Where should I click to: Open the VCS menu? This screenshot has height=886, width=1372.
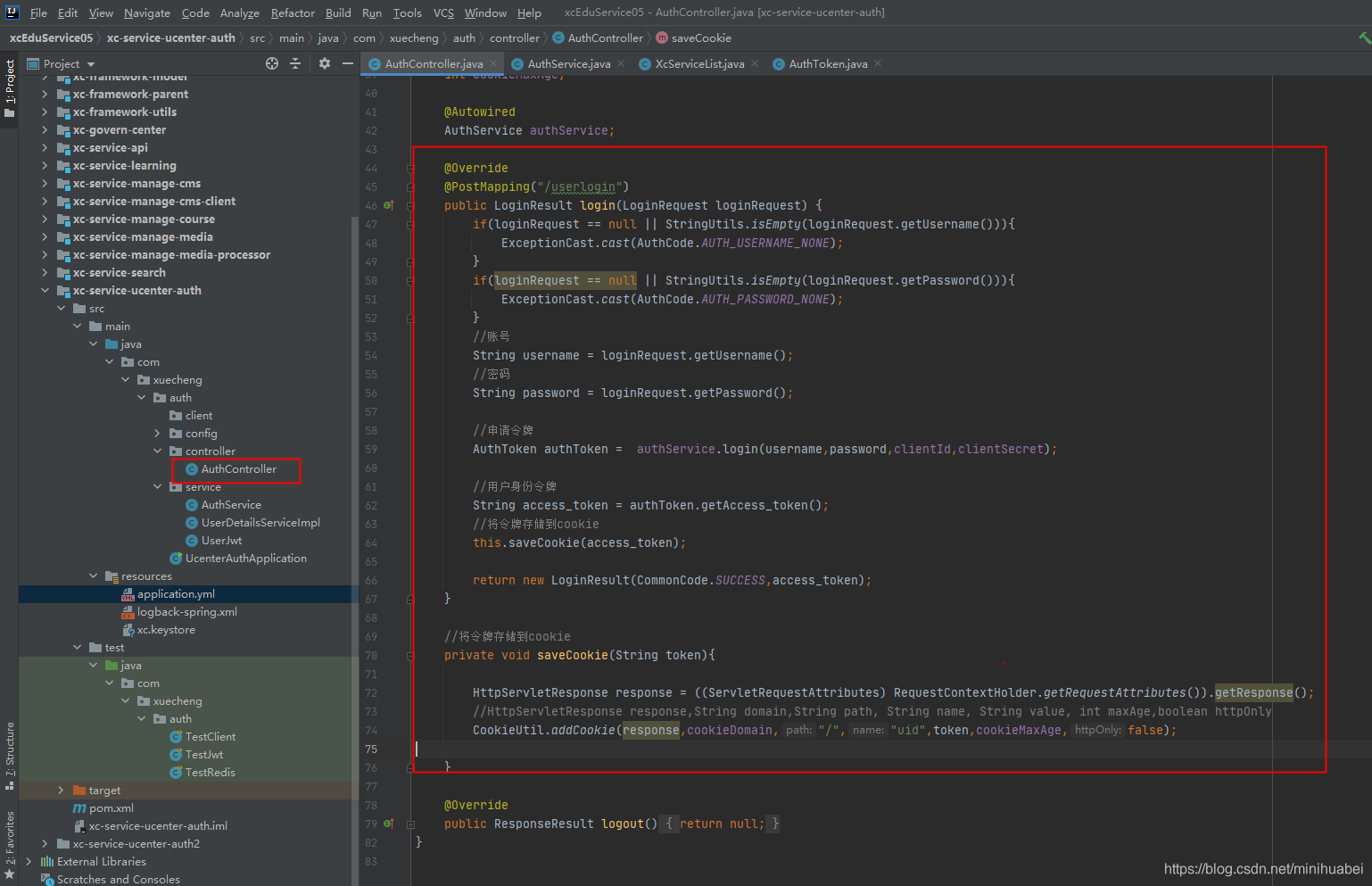443,12
